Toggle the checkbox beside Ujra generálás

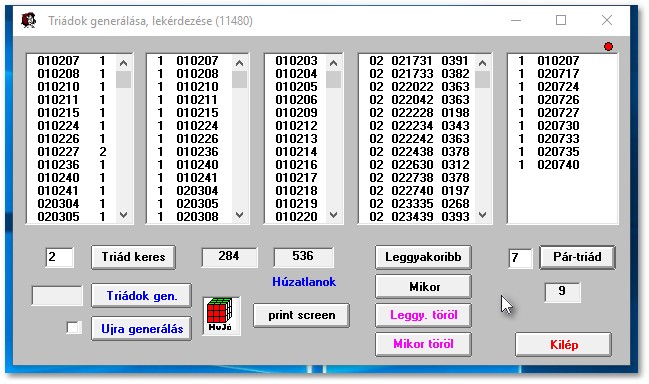coord(74,328)
